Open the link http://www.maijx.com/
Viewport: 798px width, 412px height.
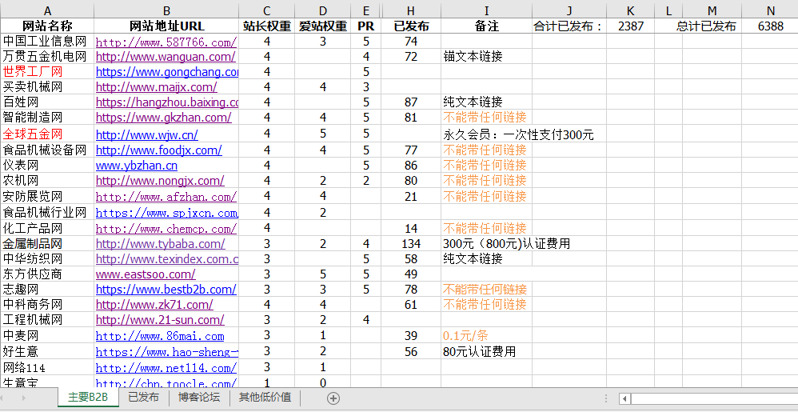tap(156, 87)
